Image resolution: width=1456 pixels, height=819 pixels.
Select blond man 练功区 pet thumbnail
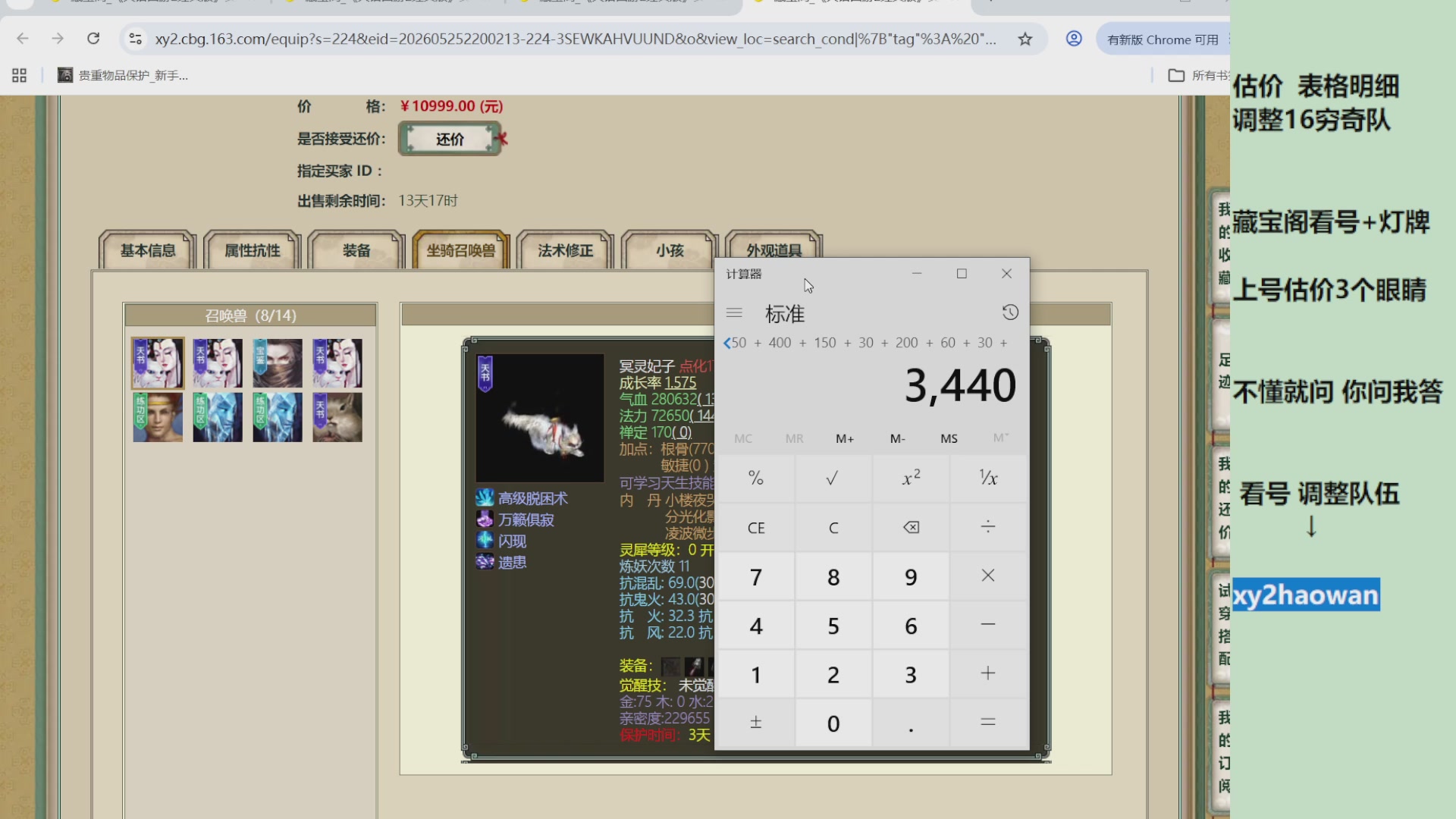[158, 417]
